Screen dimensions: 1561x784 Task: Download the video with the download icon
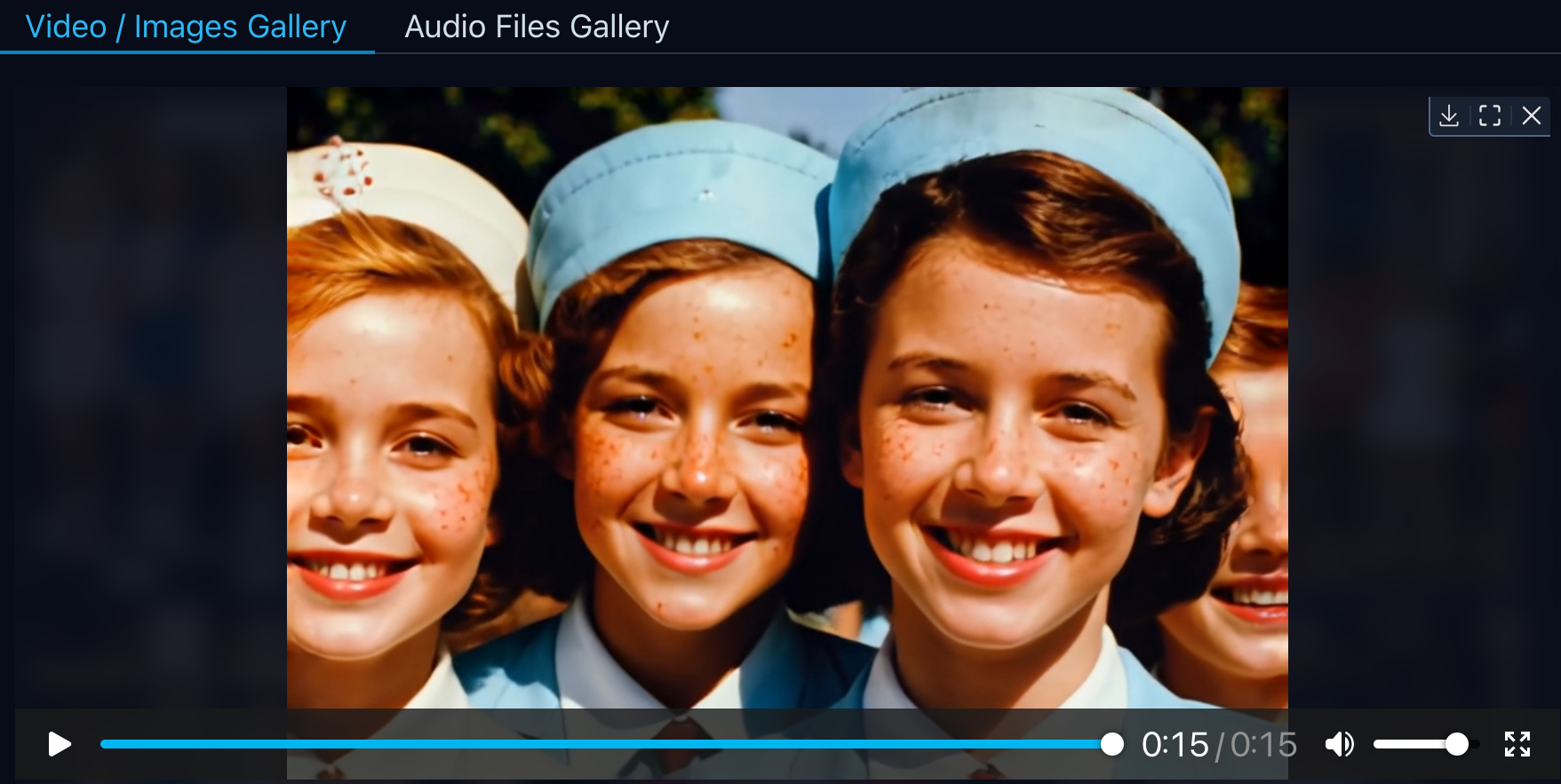click(x=1449, y=115)
